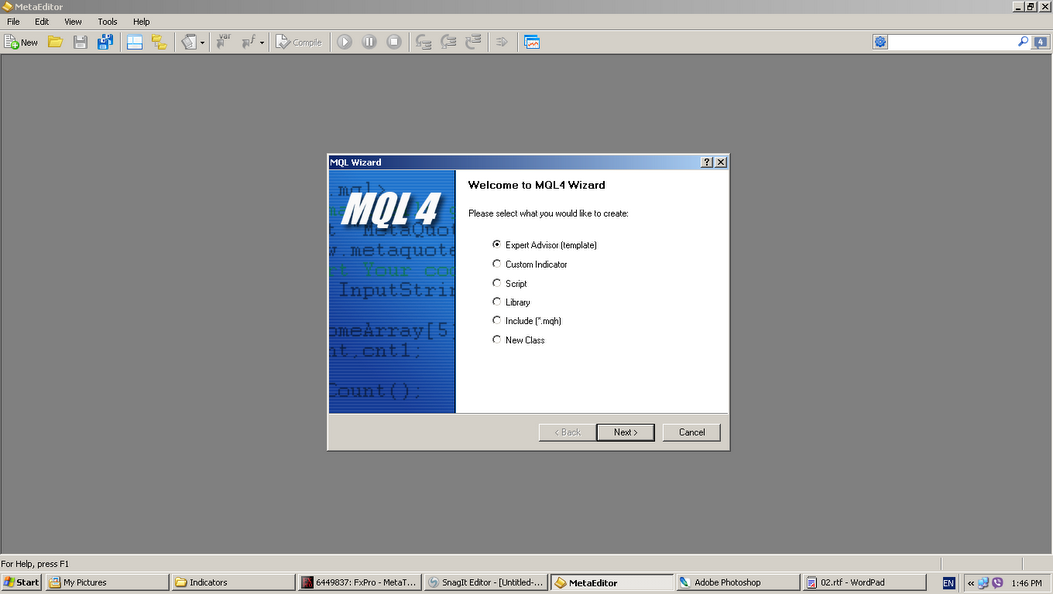Click the MQL community speech-bubble icon

point(1040,42)
